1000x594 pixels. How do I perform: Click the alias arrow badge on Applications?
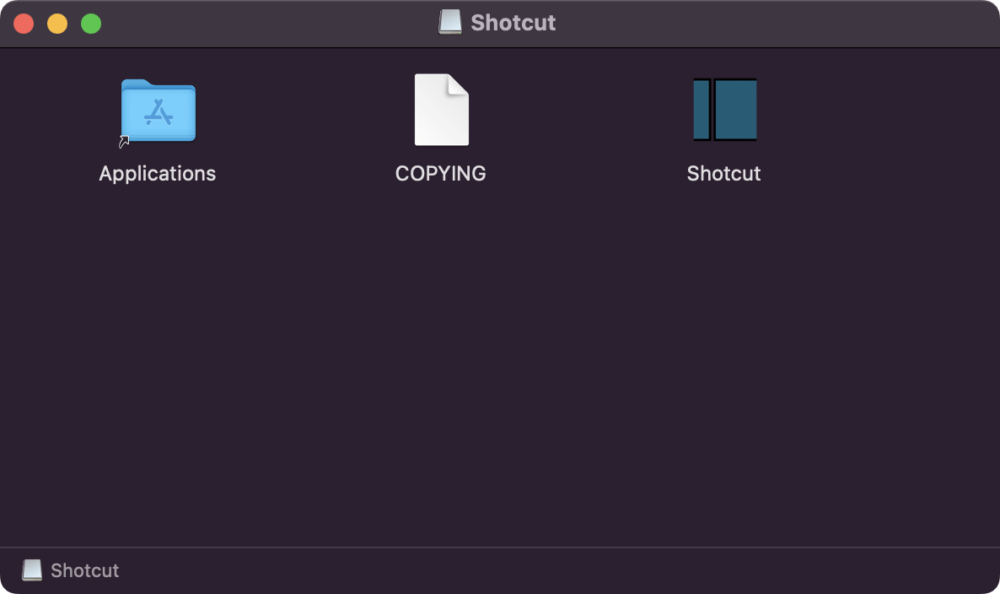124,142
